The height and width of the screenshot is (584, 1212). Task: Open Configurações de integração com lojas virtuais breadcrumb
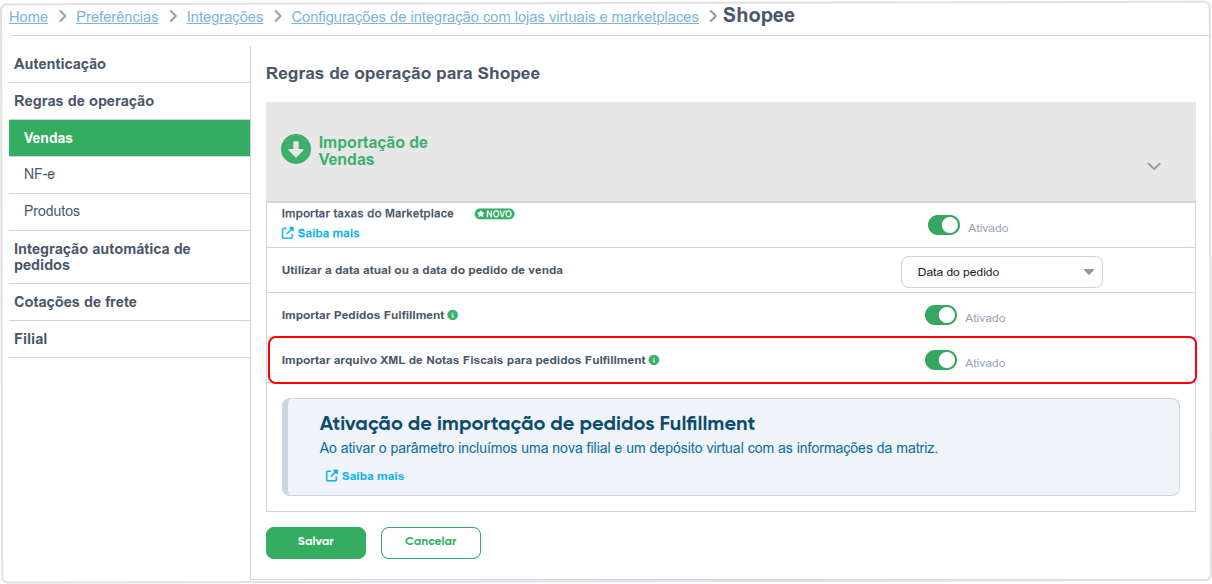pos(495,17)
